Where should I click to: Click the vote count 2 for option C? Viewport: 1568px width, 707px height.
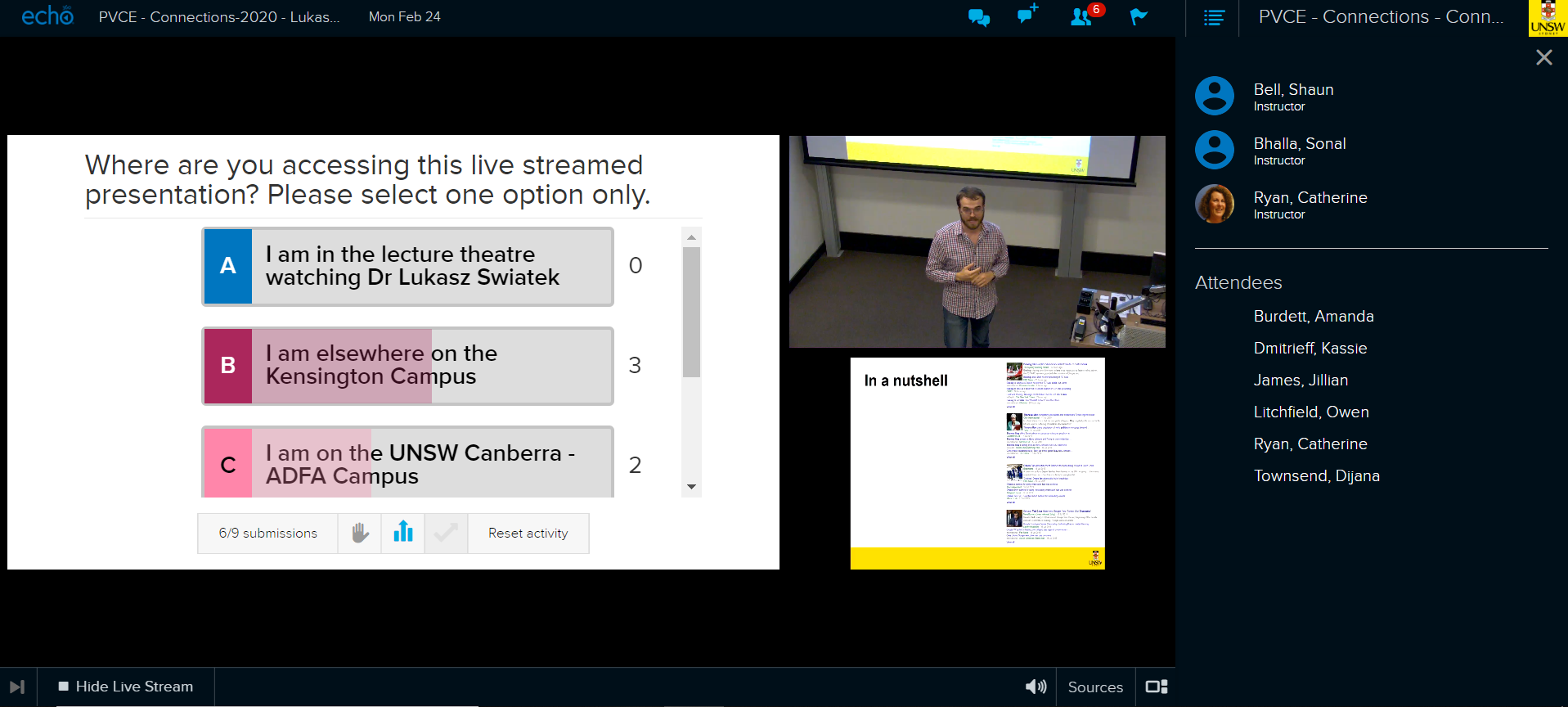[x=635, y=466]
